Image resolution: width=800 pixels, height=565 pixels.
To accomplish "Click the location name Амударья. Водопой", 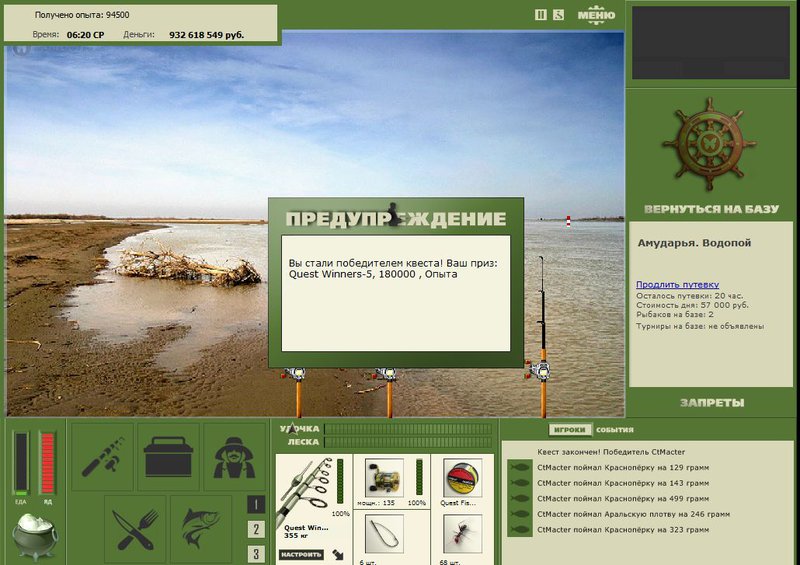I will 694,243.
